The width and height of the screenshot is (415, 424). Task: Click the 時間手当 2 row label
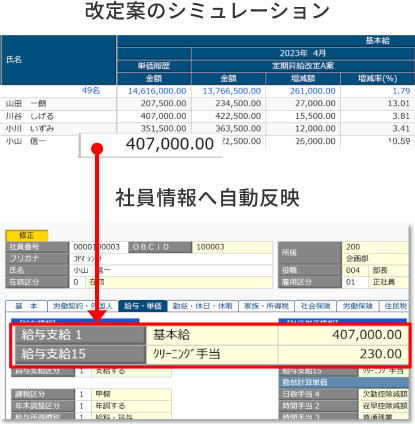pos(318,406)
